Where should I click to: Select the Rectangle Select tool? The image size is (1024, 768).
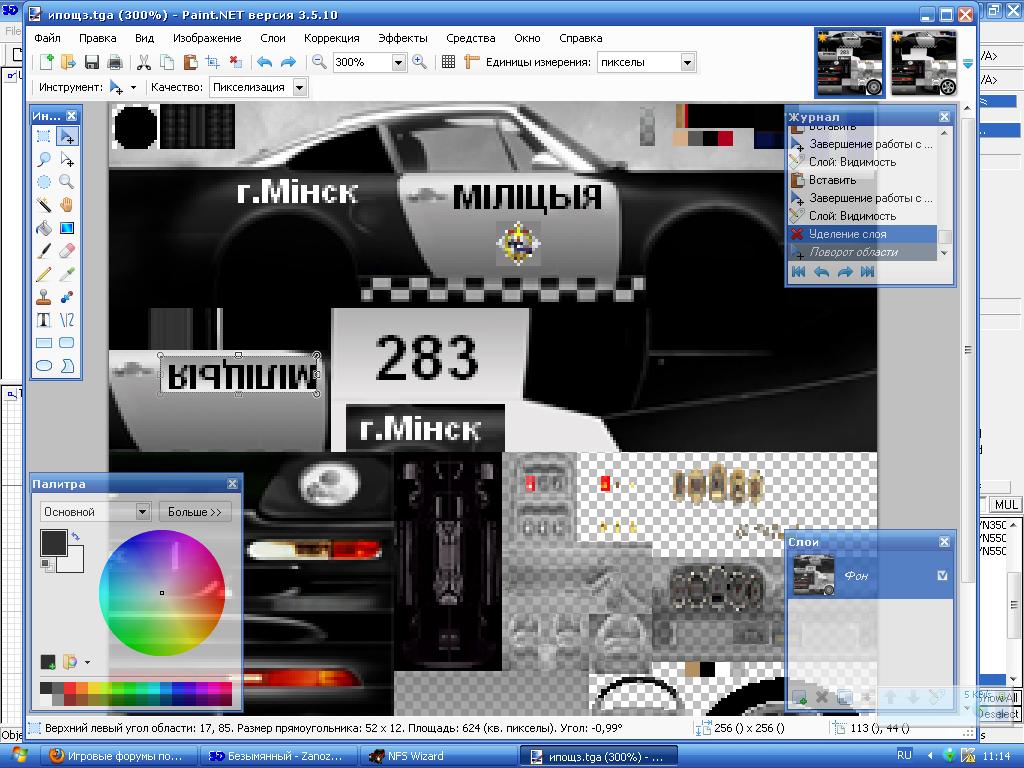coord(44,136)
